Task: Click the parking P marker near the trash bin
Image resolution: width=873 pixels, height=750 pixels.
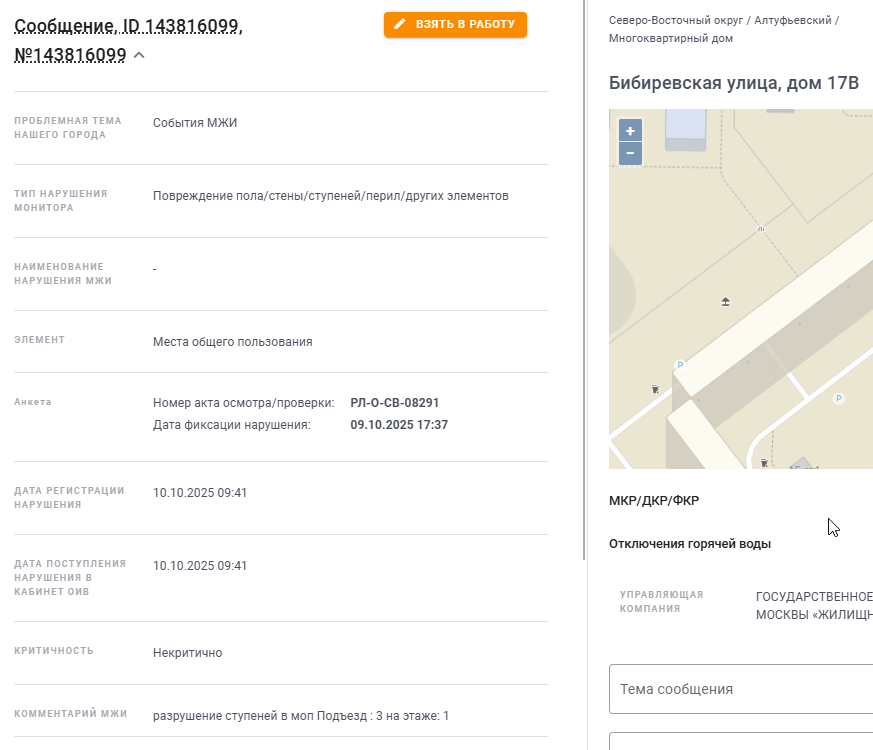Action: tap(680, 365)
